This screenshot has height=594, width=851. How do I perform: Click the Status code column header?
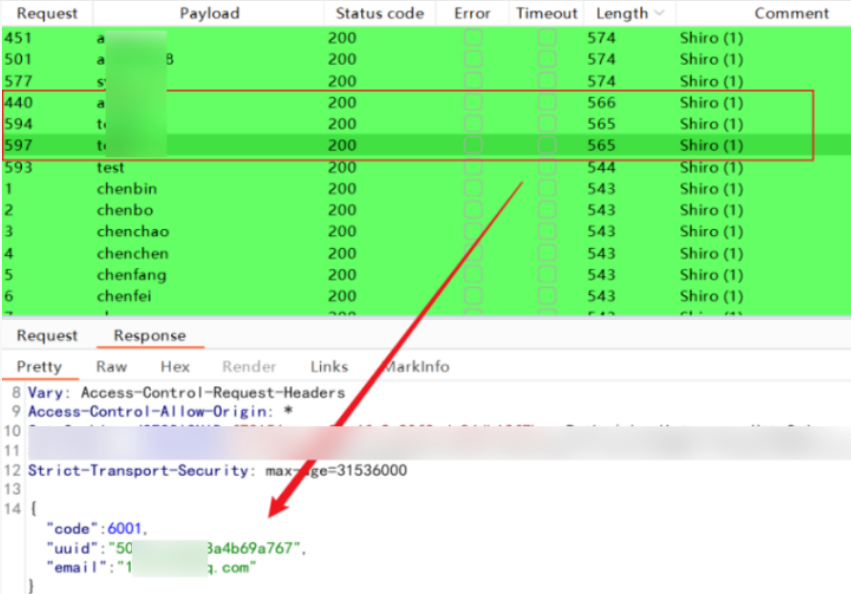(379, 13)
